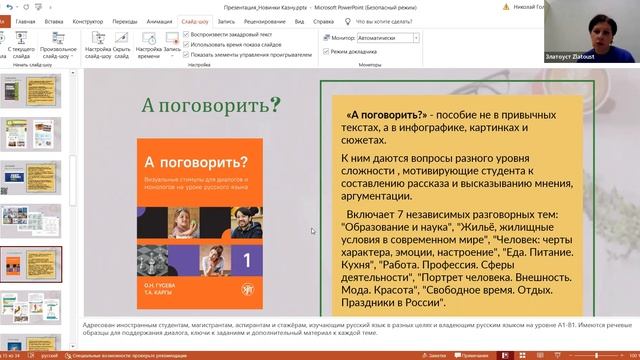Image resolution: width=640 pixels, height=360 pixels.
Task: Toggle Воспроизвести закадровый текст checkbox
Action: click(x=186, y=34)
